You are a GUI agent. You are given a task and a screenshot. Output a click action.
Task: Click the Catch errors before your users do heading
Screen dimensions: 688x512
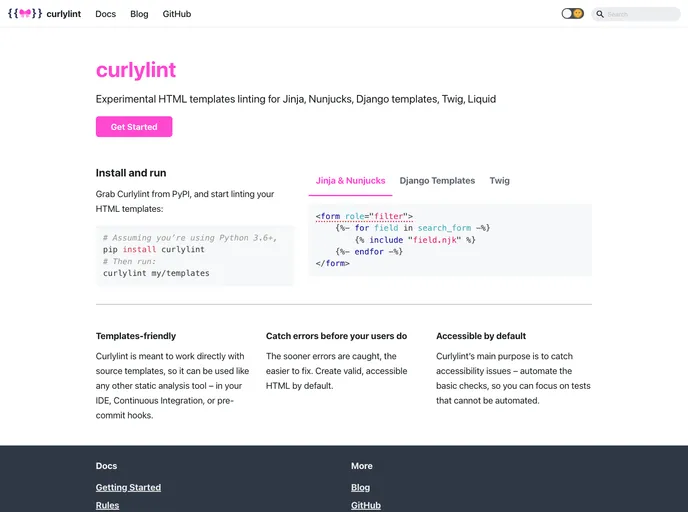(x=337, y=336)
